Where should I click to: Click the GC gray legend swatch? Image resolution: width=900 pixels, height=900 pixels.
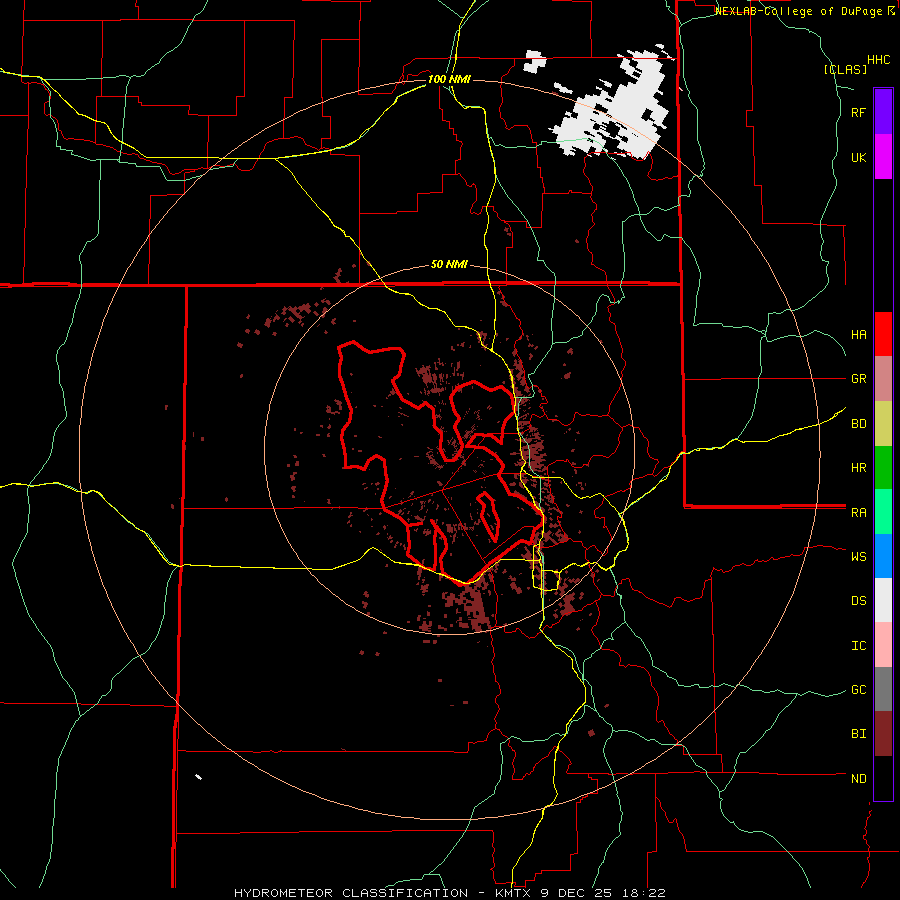pos(883,689)
